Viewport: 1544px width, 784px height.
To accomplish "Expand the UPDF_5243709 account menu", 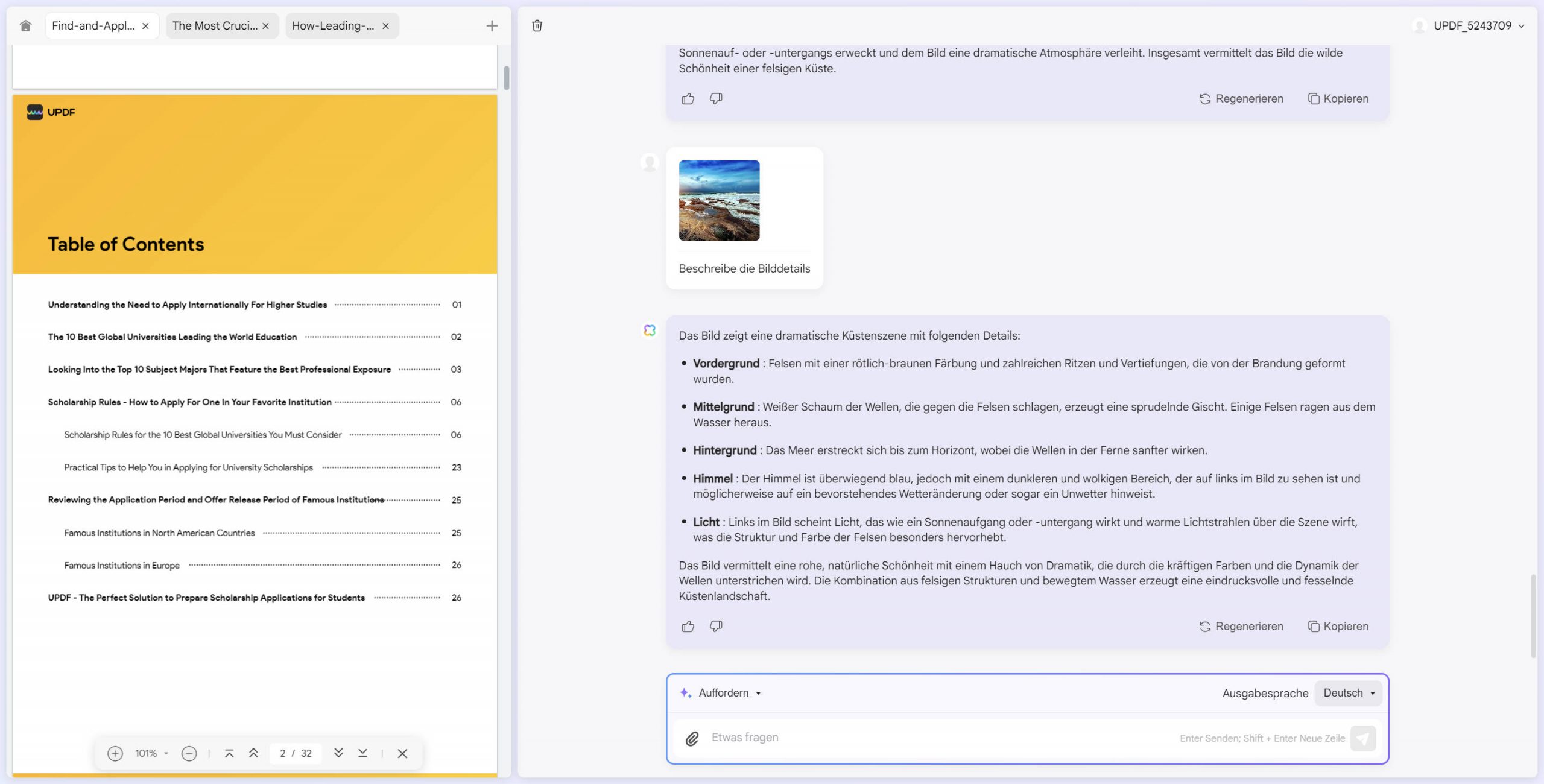I will coord(1521,26).
